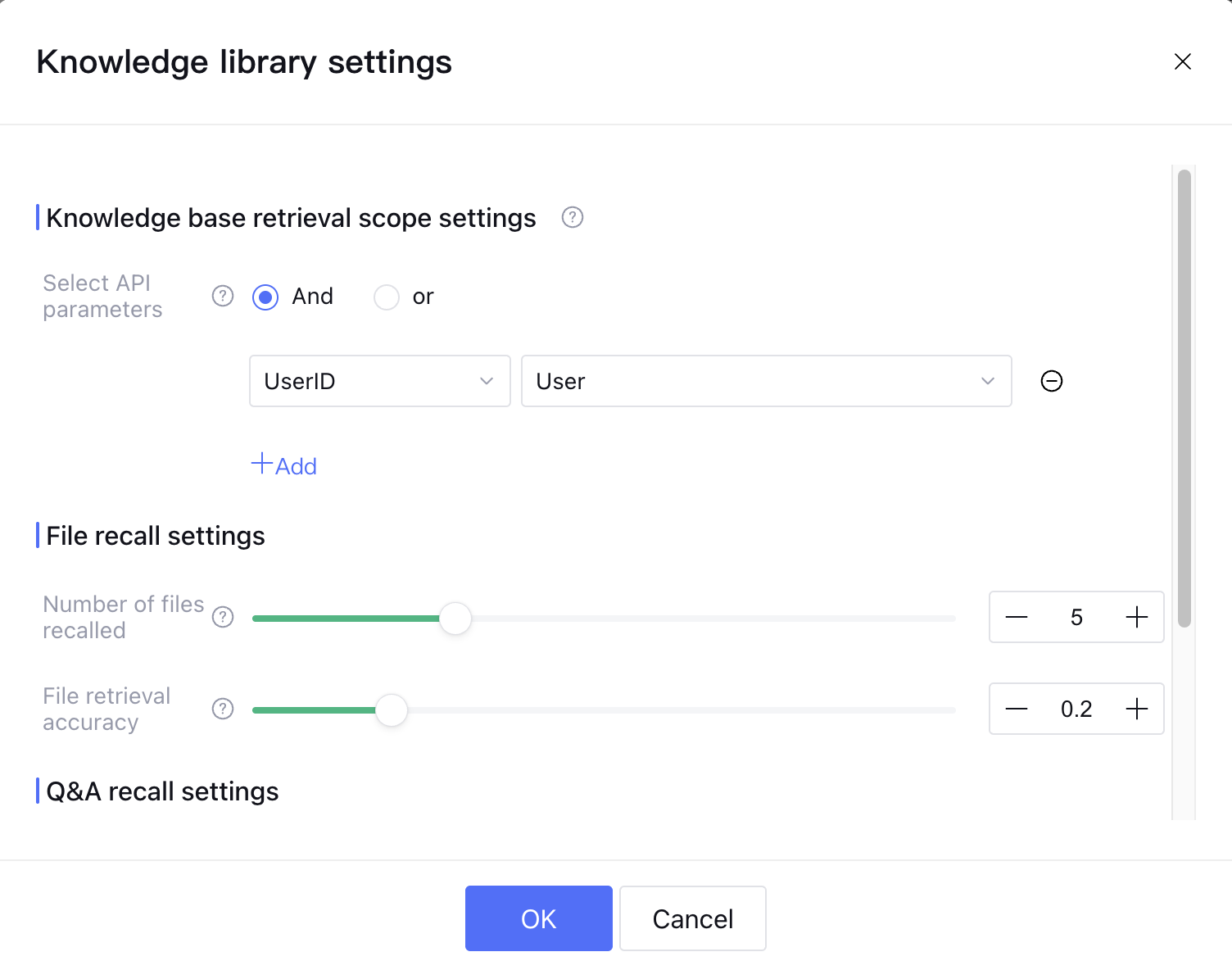Close the Knowledge library settings dialog
This screenshot has height=970, width=1232.
(1182, 61)
